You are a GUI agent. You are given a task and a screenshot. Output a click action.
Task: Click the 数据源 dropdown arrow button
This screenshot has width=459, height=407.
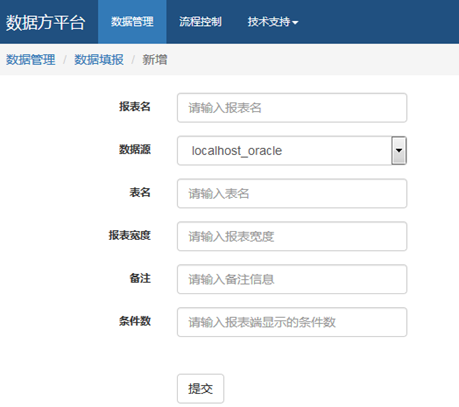click(x=399, y=150)
